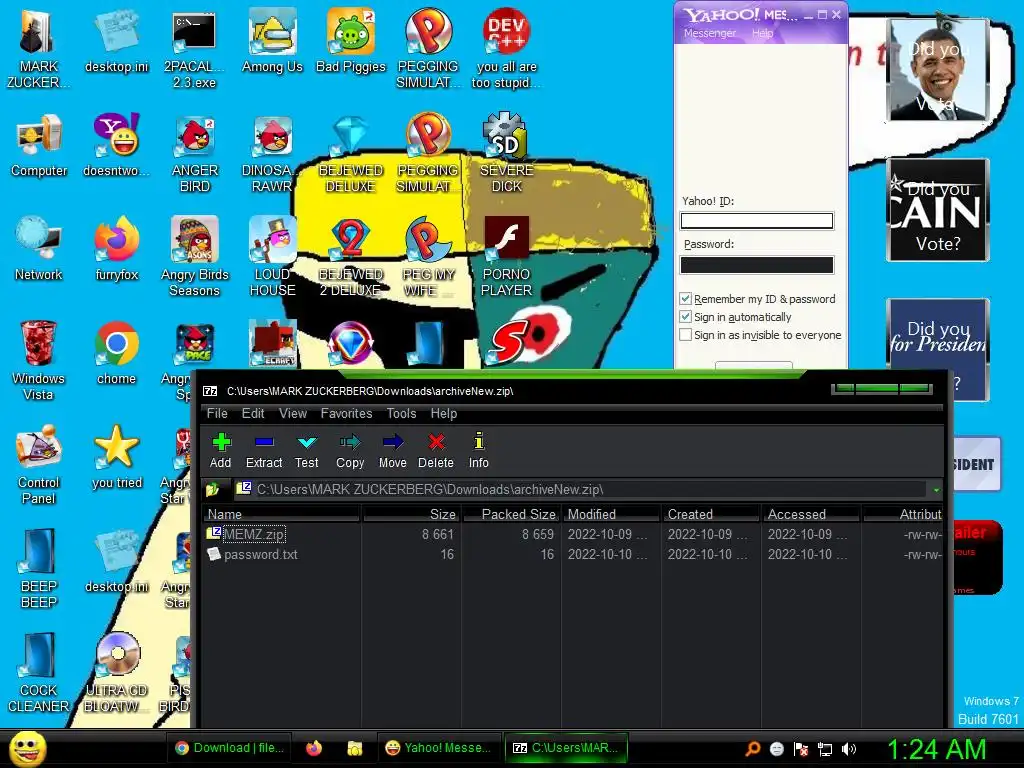The image size is (1024, 768).
Task: Select the ANGER BIRD desktop icon
Action: (x=195, y=153)
